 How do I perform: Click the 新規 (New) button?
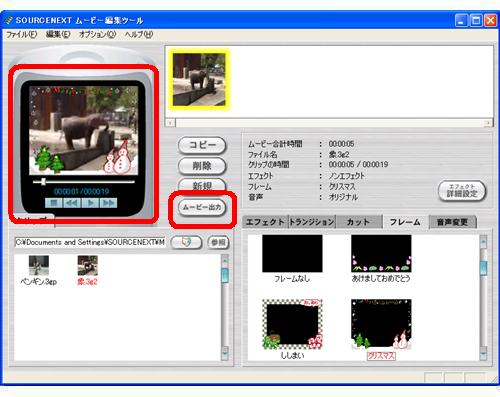(202, 185)
